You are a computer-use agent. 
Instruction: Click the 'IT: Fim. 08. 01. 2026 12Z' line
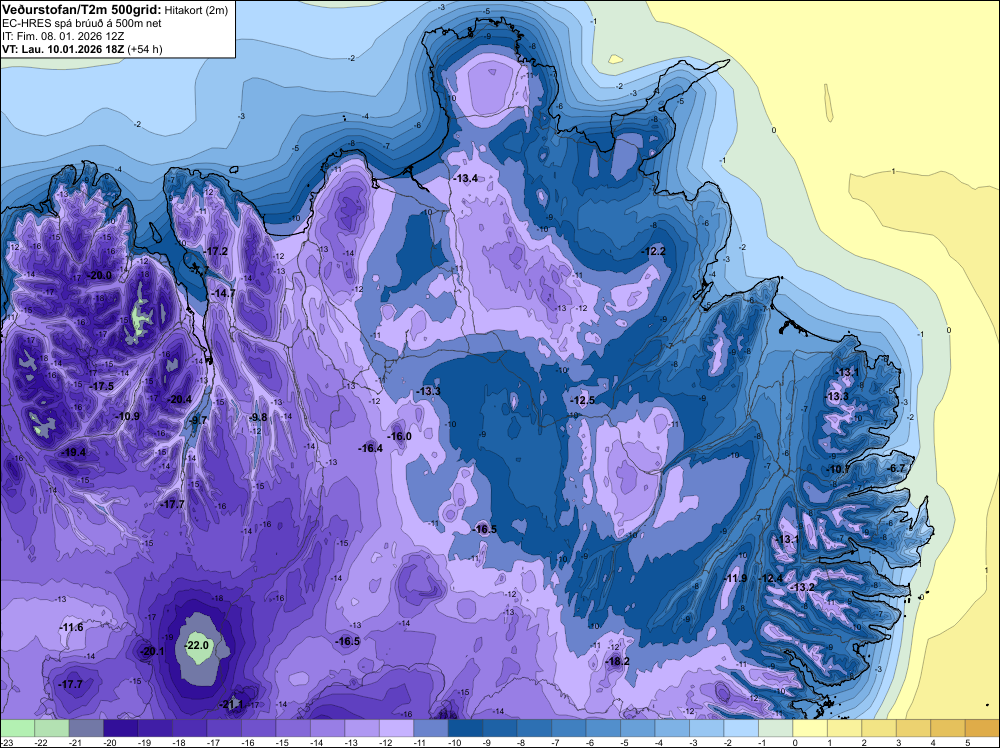point(63,36)
